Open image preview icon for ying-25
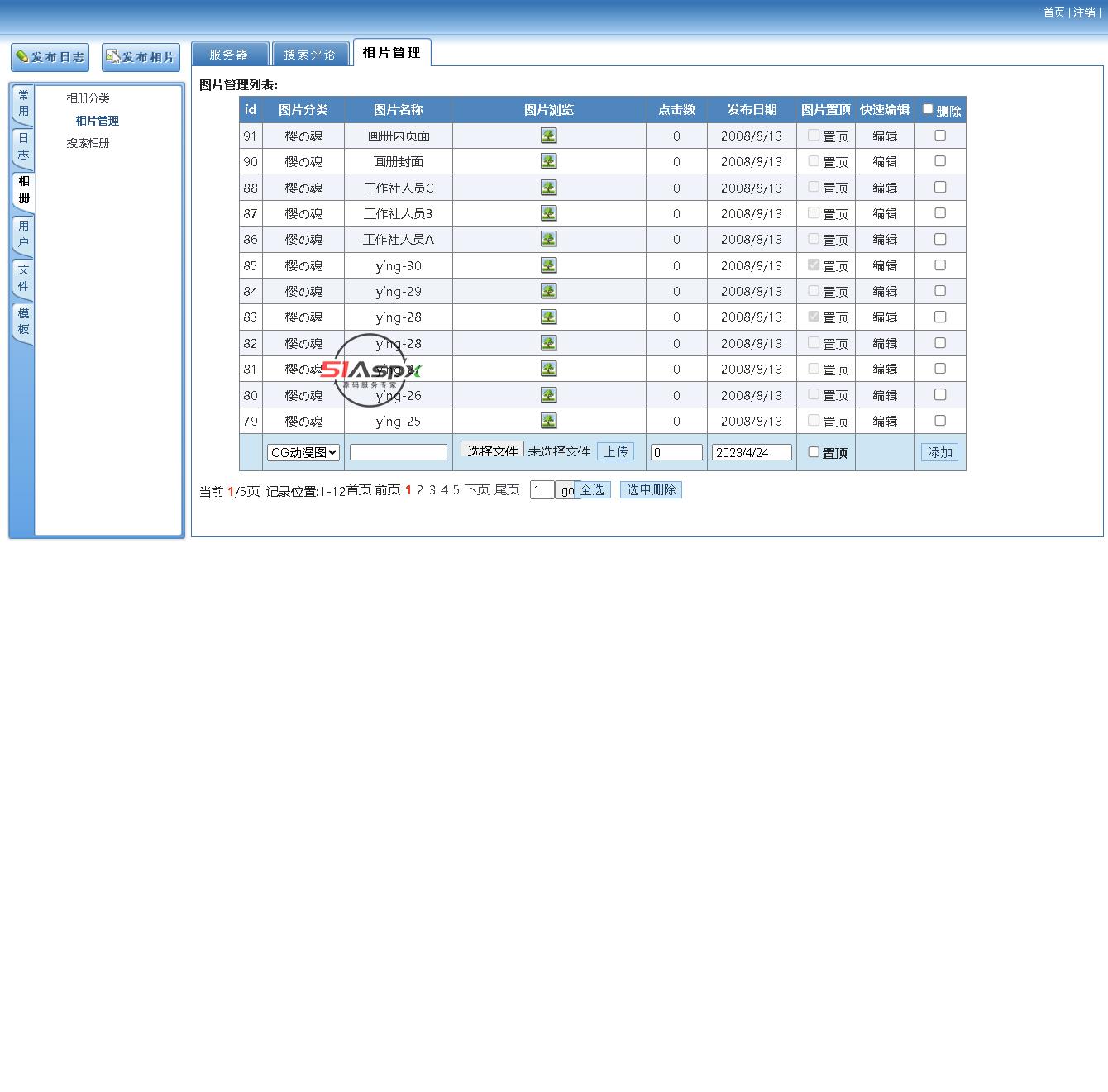1108x1092 pixels. click(x=548, y=421)
